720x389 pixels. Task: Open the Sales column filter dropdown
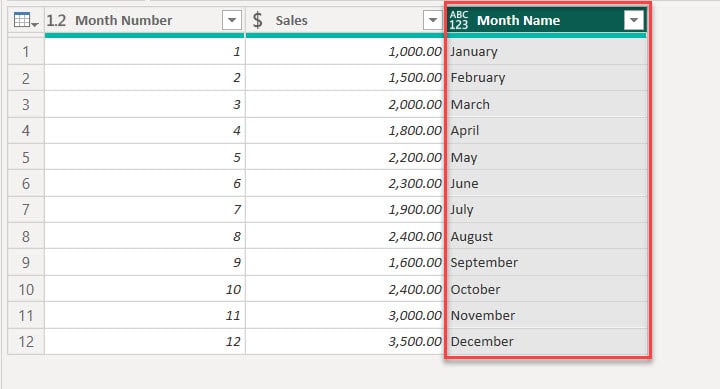[433, 20]
